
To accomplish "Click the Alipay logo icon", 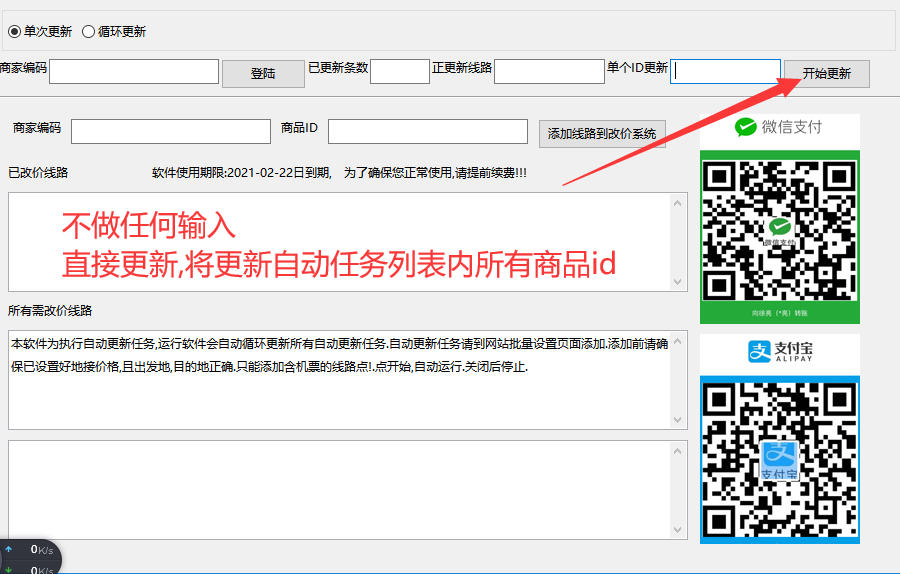I will tap(759, 351).
